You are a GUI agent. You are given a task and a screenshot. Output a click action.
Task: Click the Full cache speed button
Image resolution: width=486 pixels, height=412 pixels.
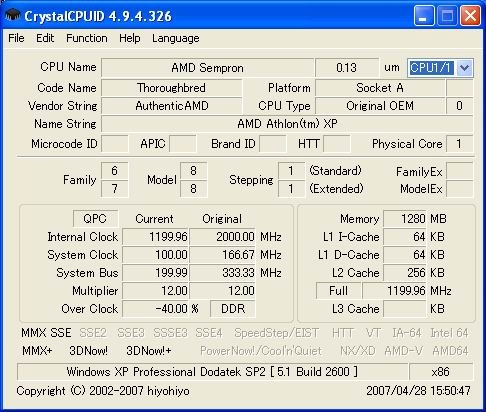(x=338, y=291)
